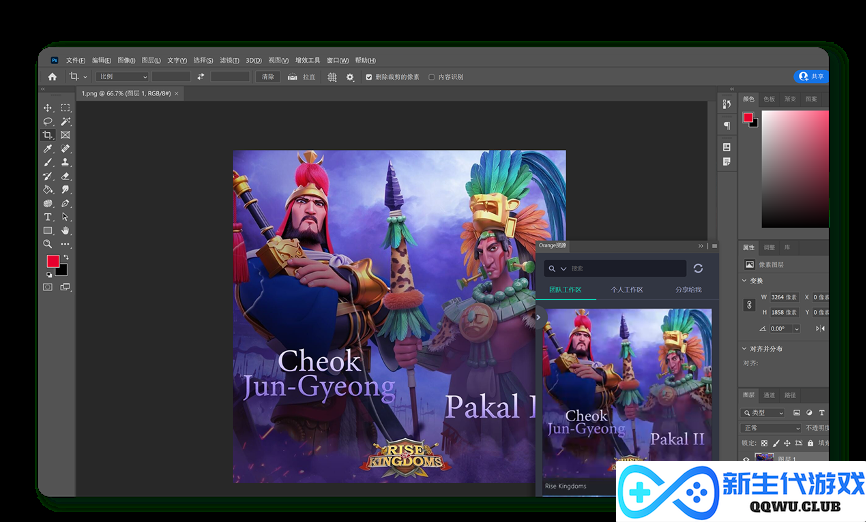Select the Rectangular Marquee tool
Screen dimensions: 866x522
tap(66, 108)
